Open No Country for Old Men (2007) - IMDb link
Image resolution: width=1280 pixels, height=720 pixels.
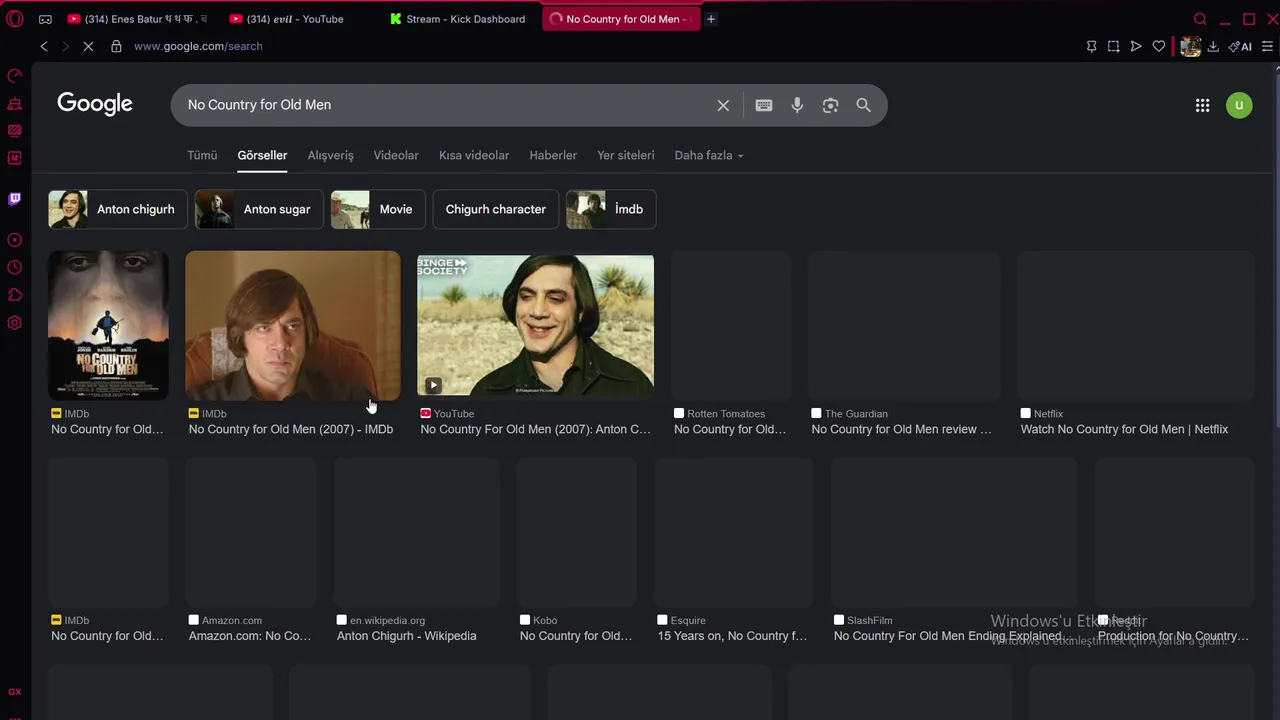coord(291,429)
